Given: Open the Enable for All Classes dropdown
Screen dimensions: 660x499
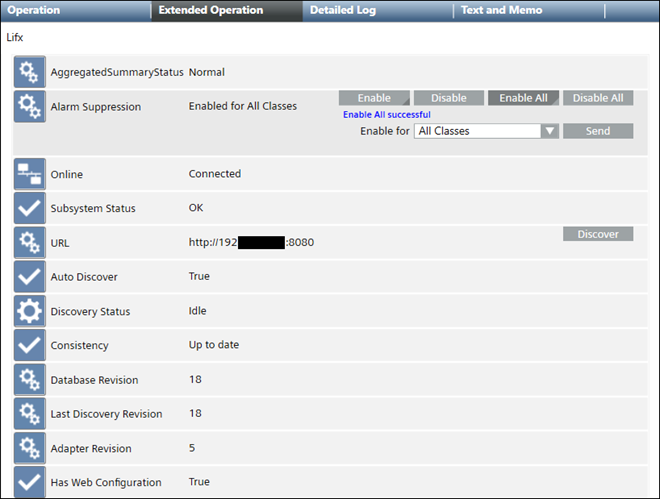Looking at the screenshot, I should click(x=477, y=131).
